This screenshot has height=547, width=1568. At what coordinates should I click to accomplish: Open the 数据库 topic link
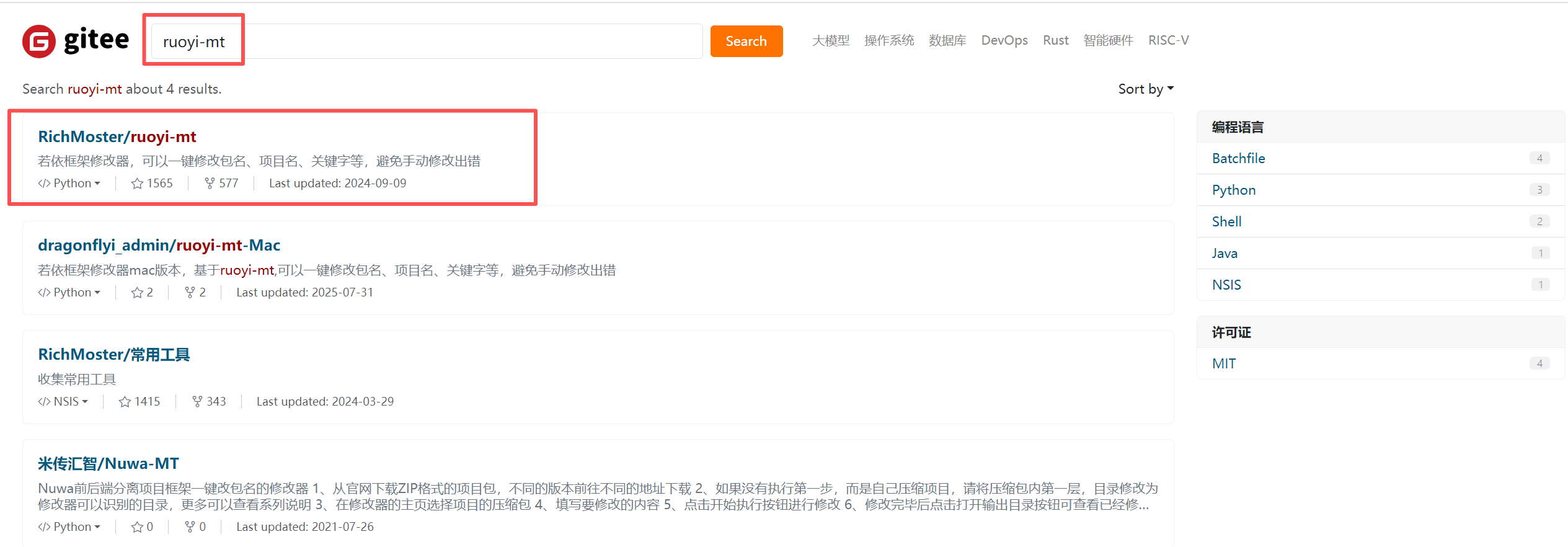(x=947, y=40)
